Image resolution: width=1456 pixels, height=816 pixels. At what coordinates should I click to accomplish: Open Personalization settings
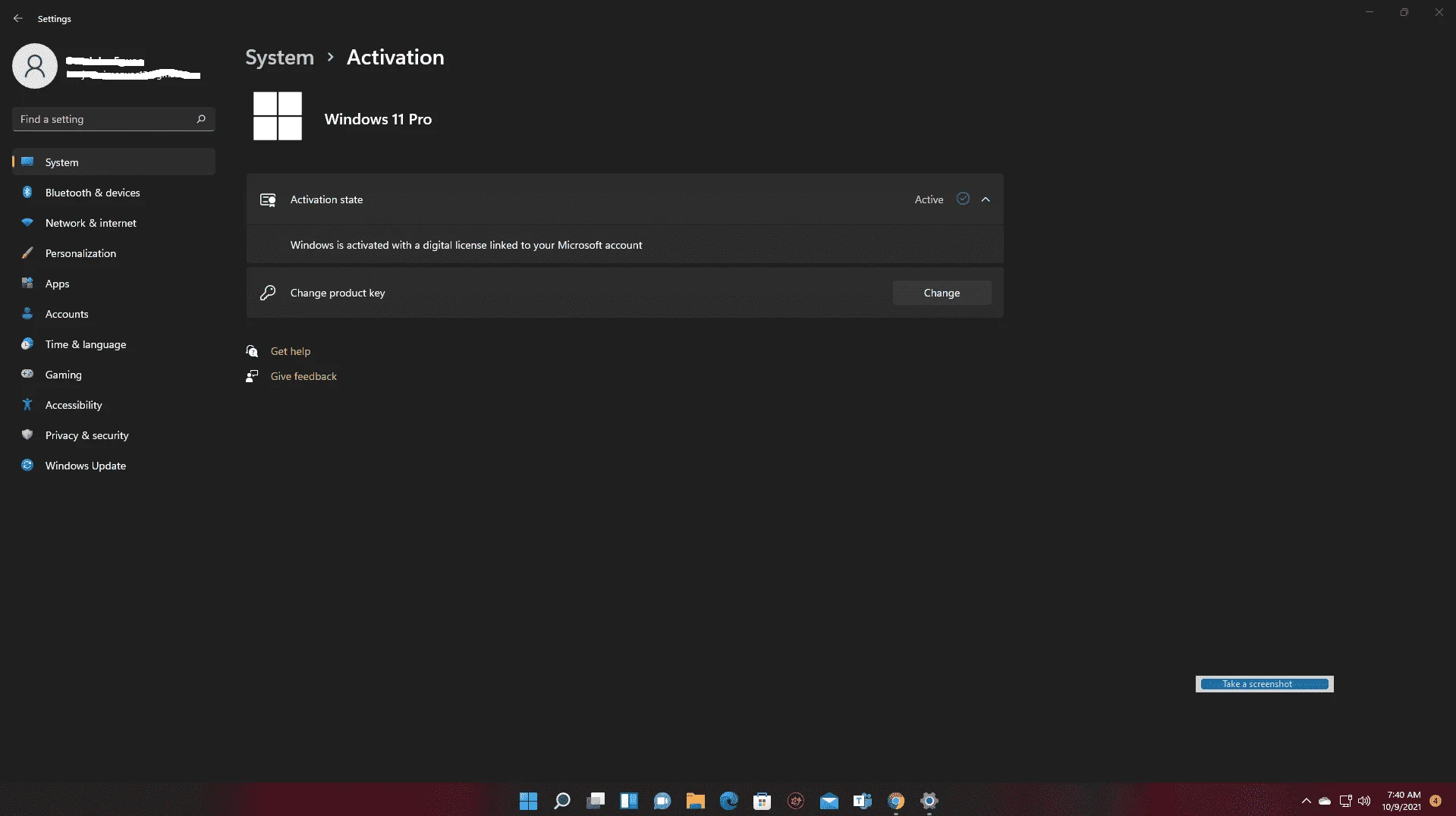point(113,253)
